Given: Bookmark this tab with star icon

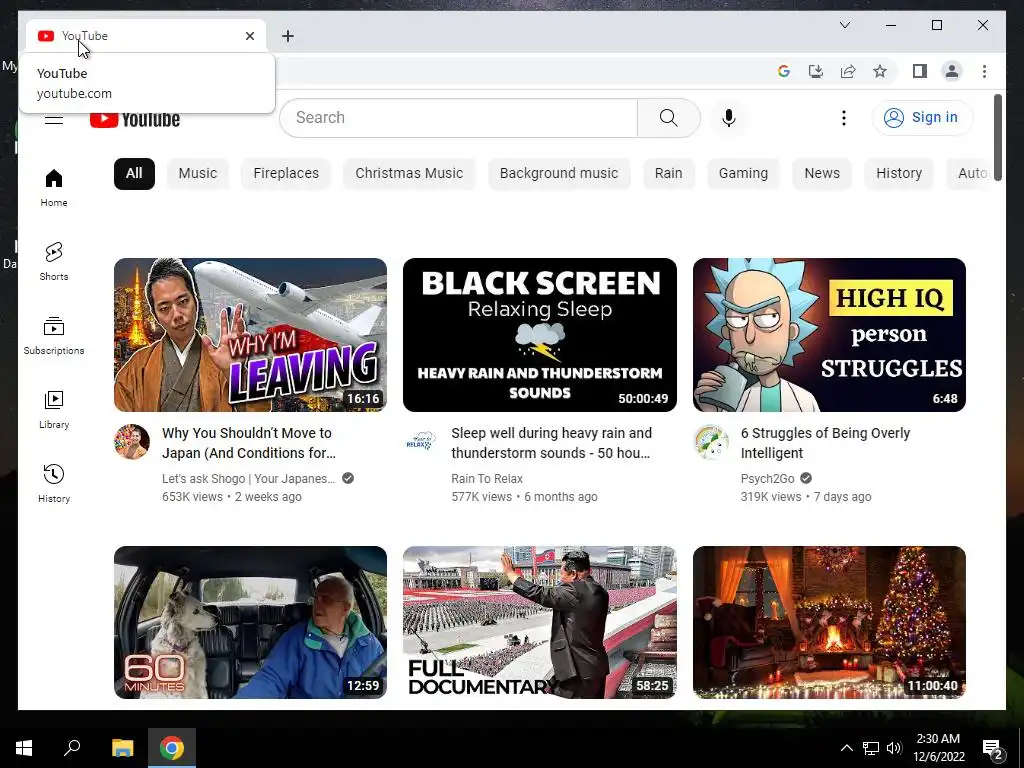Looking at the screenshot, I should [880, 71].
